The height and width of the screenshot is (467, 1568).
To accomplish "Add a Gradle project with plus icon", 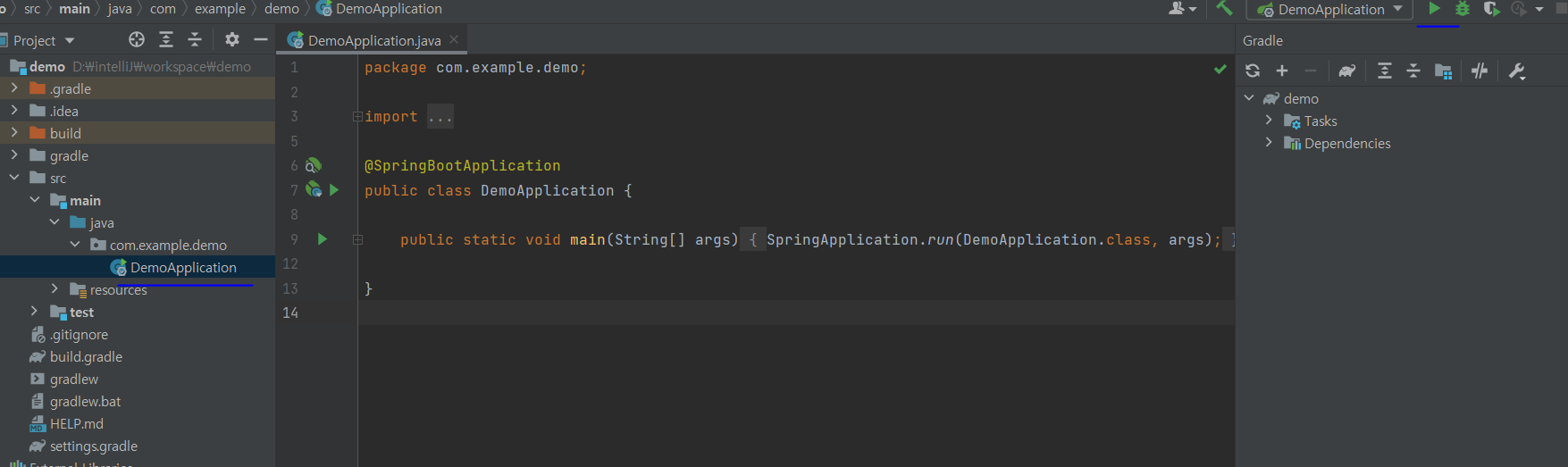I will click(1282, 71).
